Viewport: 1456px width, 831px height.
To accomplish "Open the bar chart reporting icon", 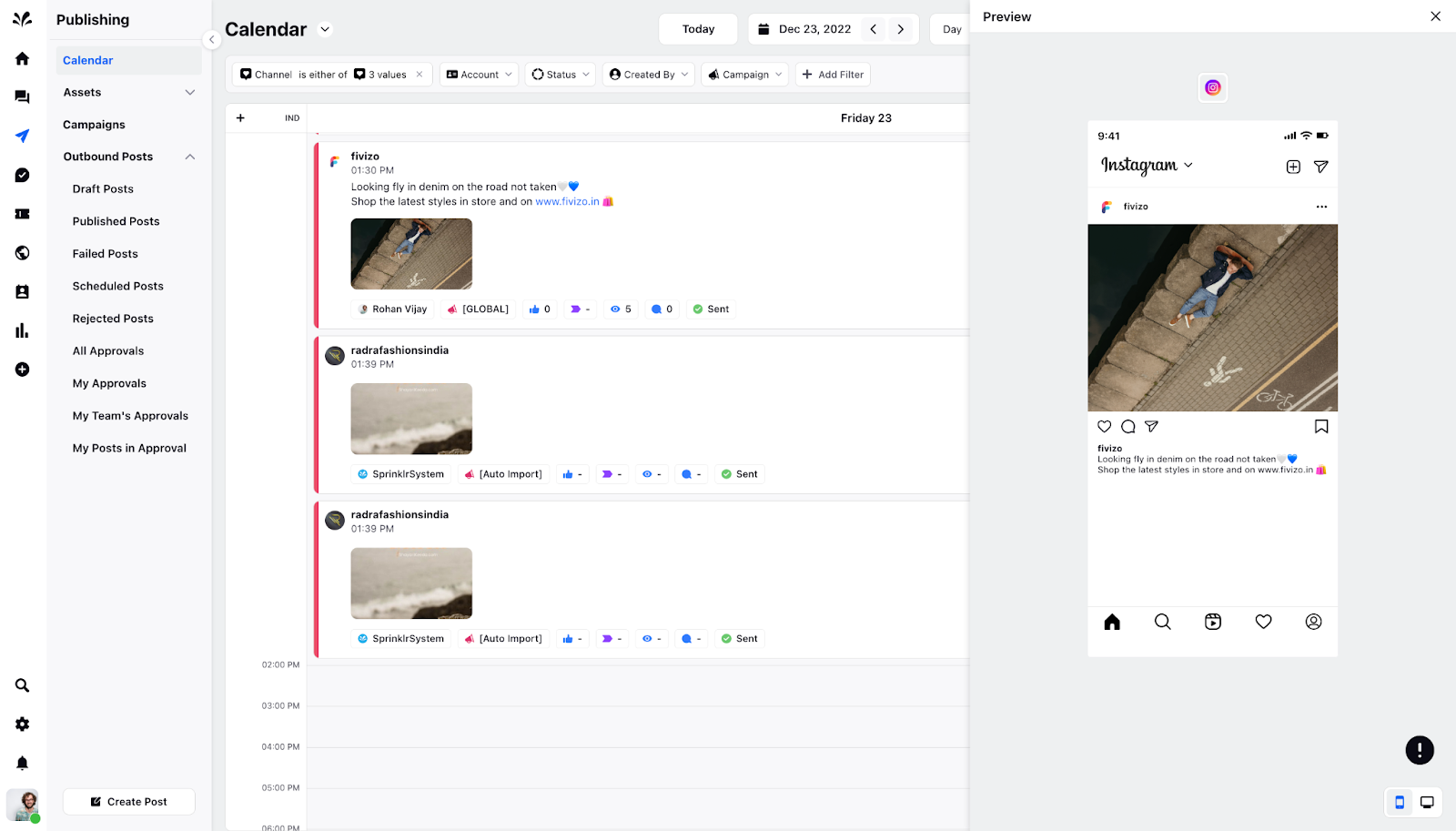I will 22,330.
